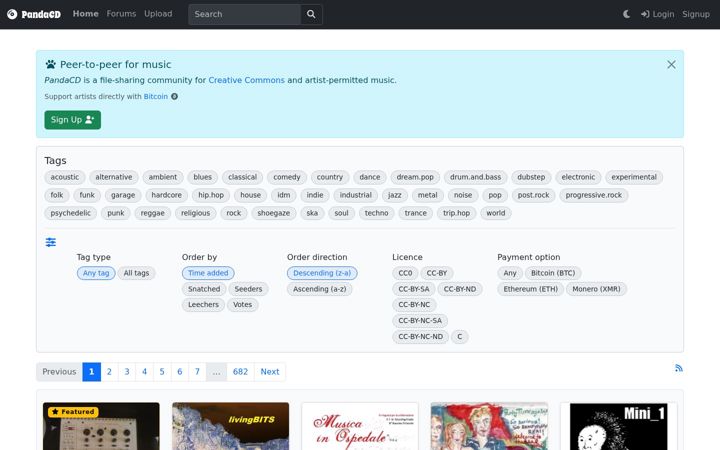720x450 pixels.
Task: Toggle dark mode moon icon
Action: pos(626,14)
